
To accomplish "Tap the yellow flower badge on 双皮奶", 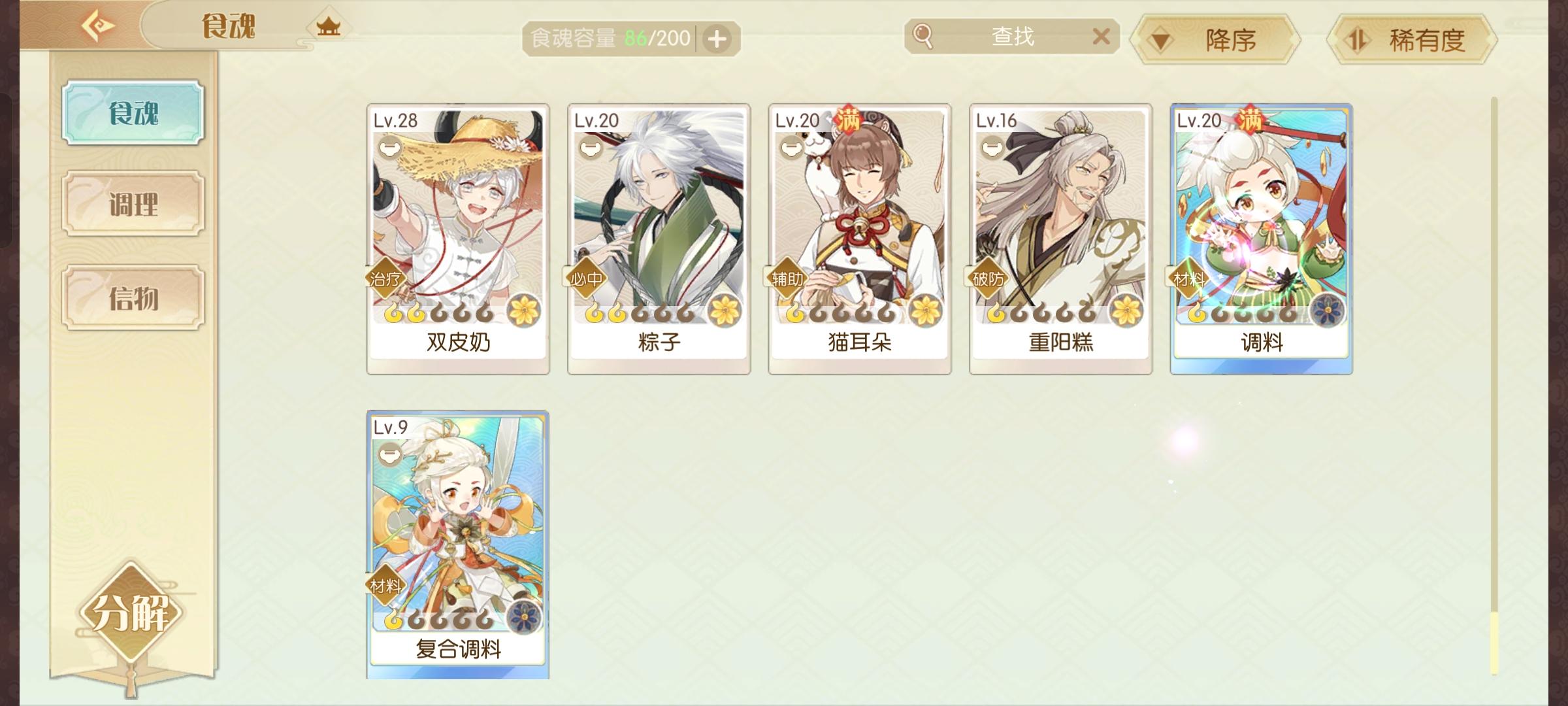I will coord(525,310).
